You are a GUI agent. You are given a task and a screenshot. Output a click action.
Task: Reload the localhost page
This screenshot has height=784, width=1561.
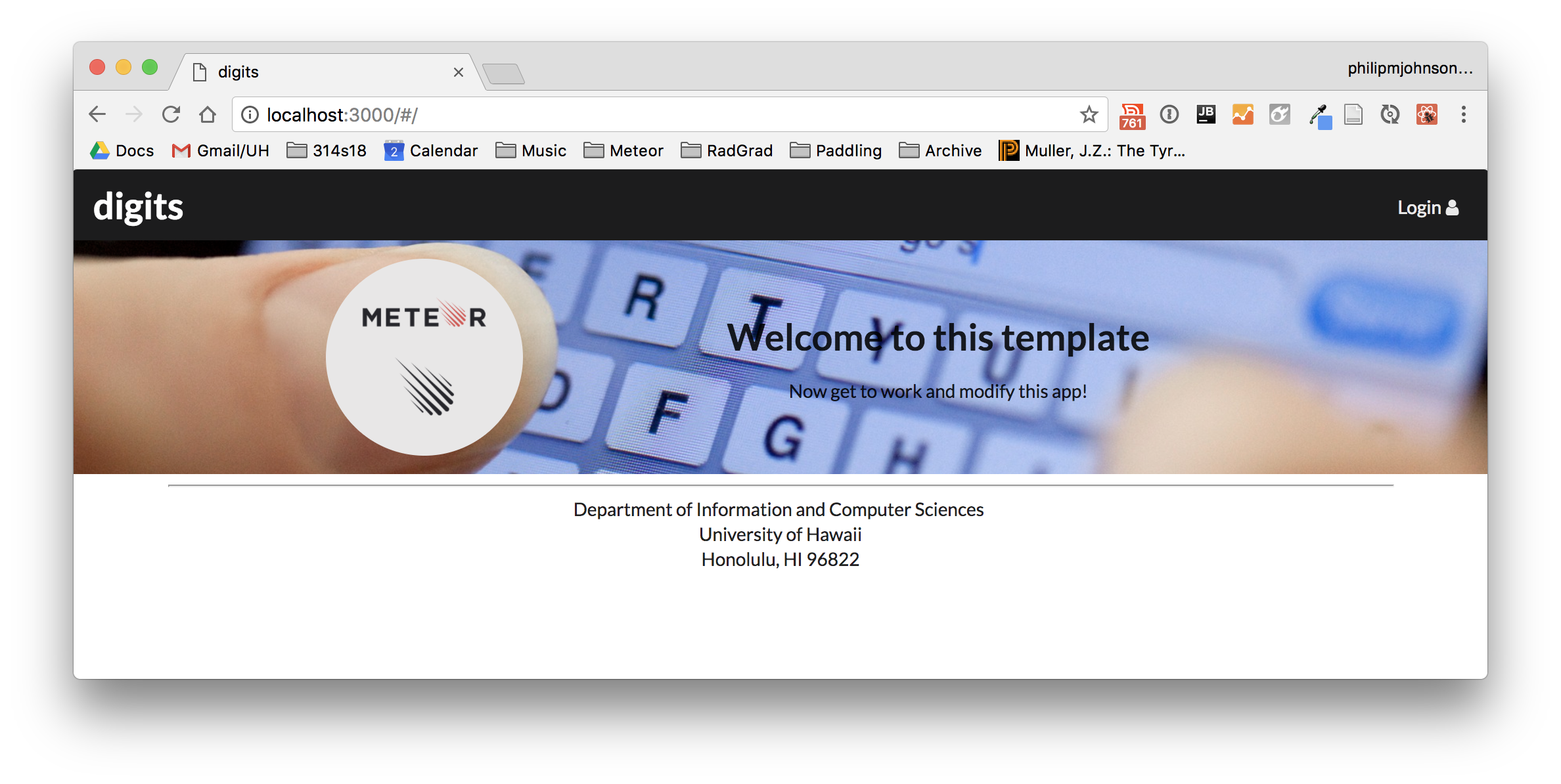(x=171, y=115)
